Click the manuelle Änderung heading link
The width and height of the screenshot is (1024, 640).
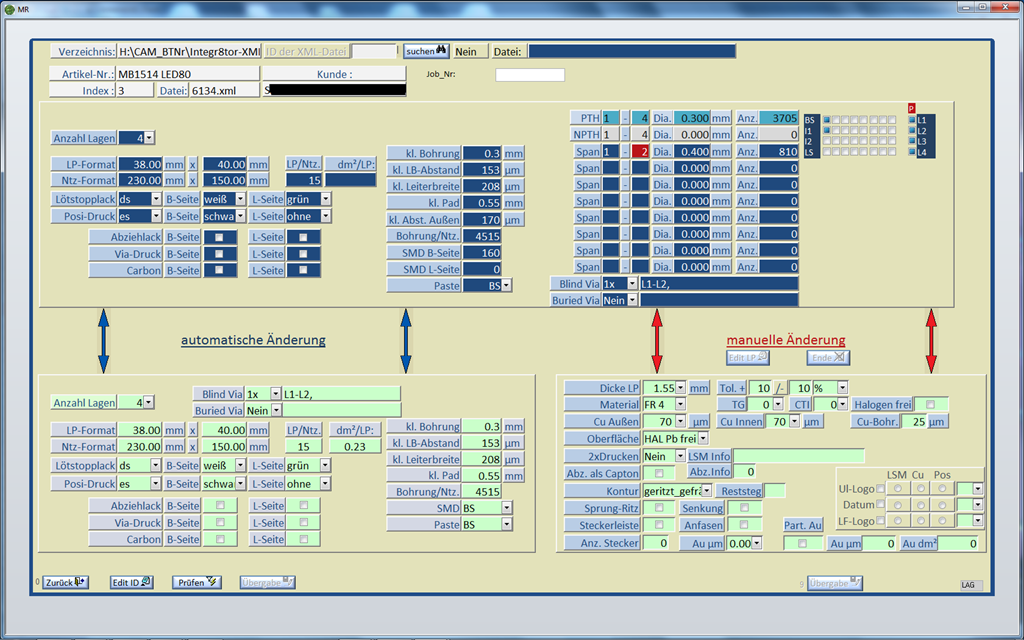[785, 340]
